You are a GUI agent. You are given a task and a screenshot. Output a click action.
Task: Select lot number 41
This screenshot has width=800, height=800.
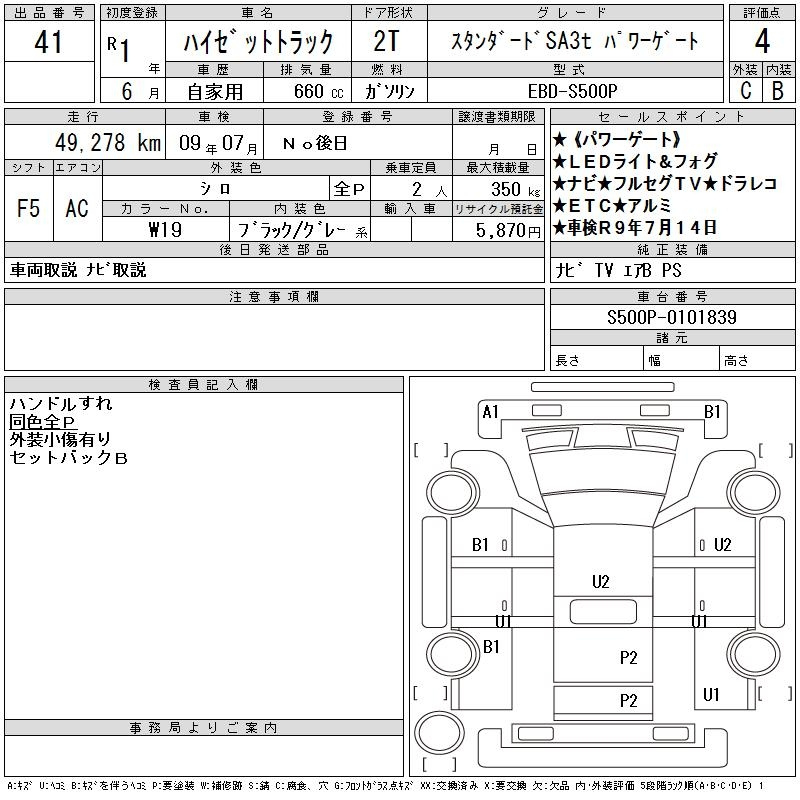coord(48,42)
